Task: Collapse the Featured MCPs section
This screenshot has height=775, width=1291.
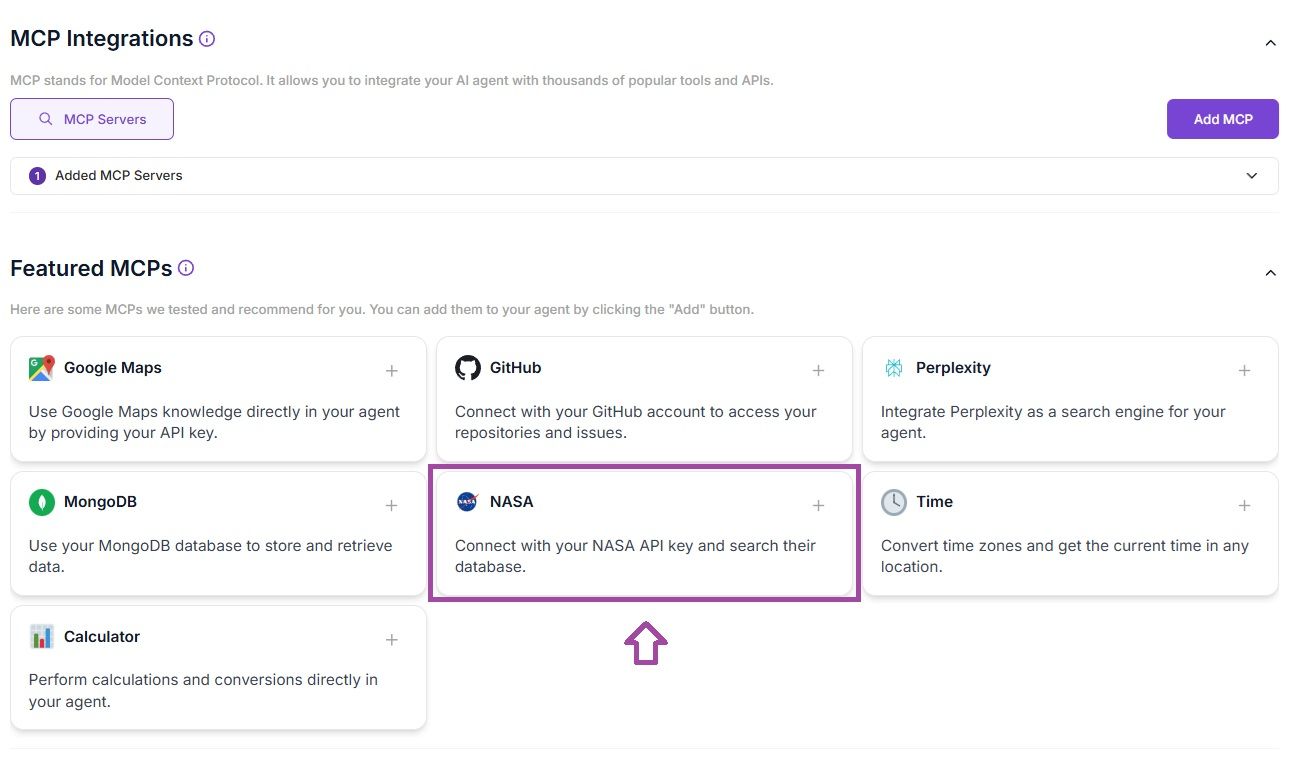Action: (1270, 273)
